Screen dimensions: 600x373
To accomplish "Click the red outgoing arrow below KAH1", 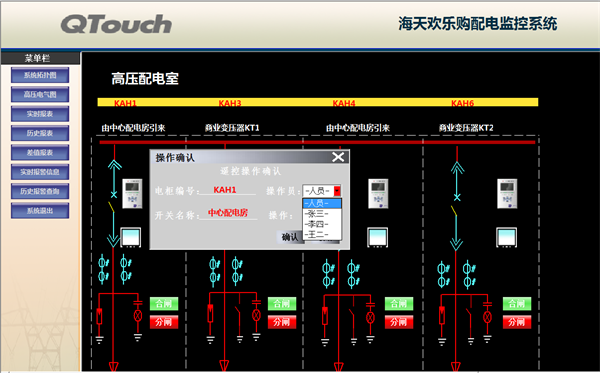I will tap(114, 366).
